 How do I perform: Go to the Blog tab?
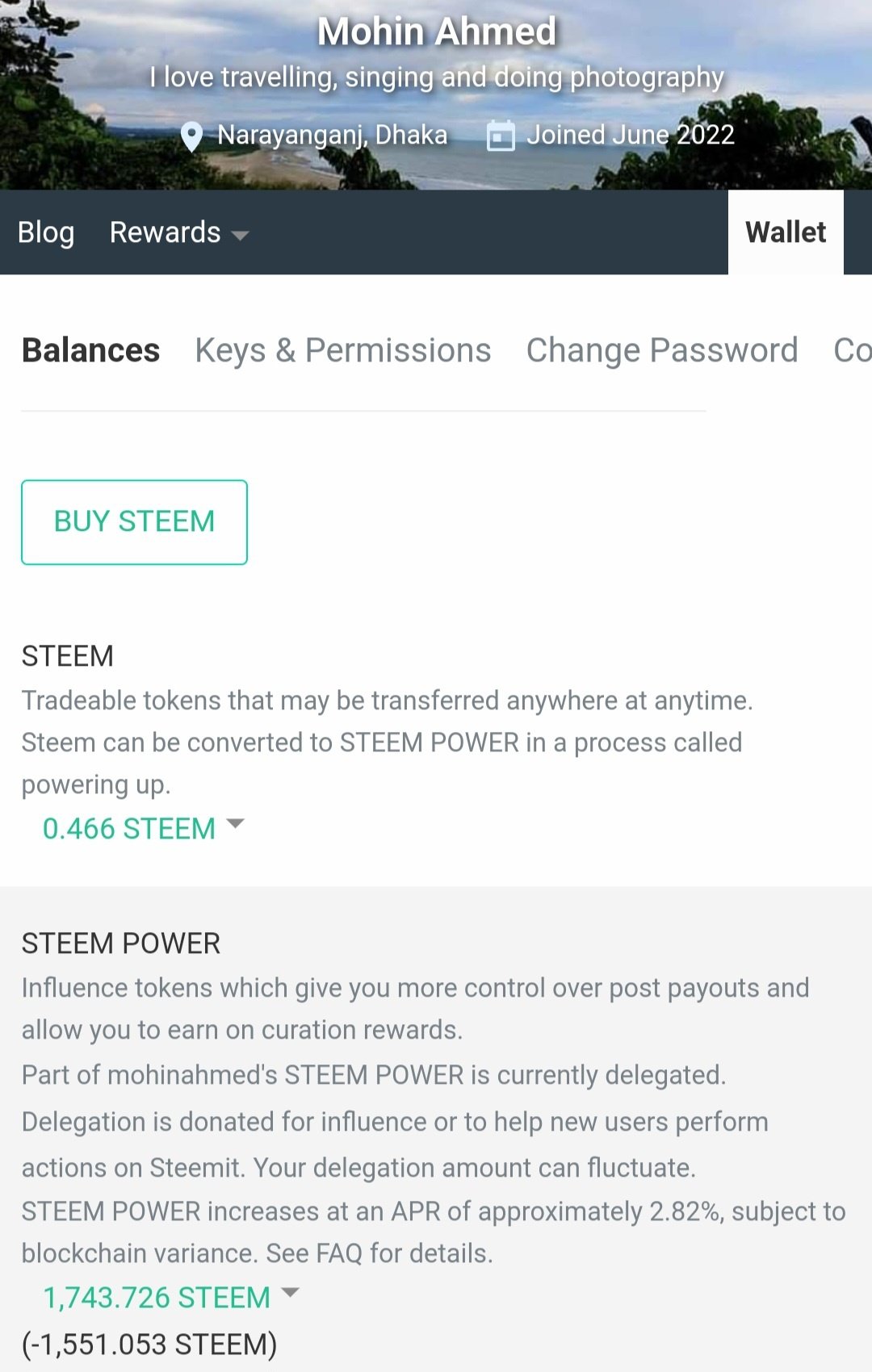(x=46, y=232)
